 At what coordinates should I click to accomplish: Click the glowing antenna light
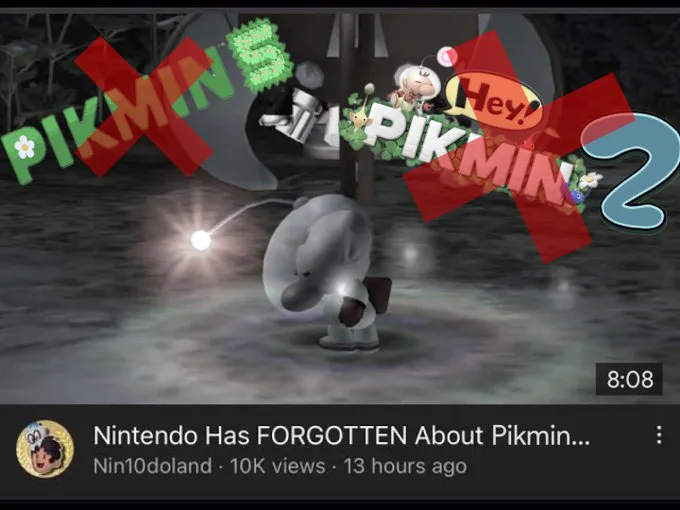[x=201, y=240]
